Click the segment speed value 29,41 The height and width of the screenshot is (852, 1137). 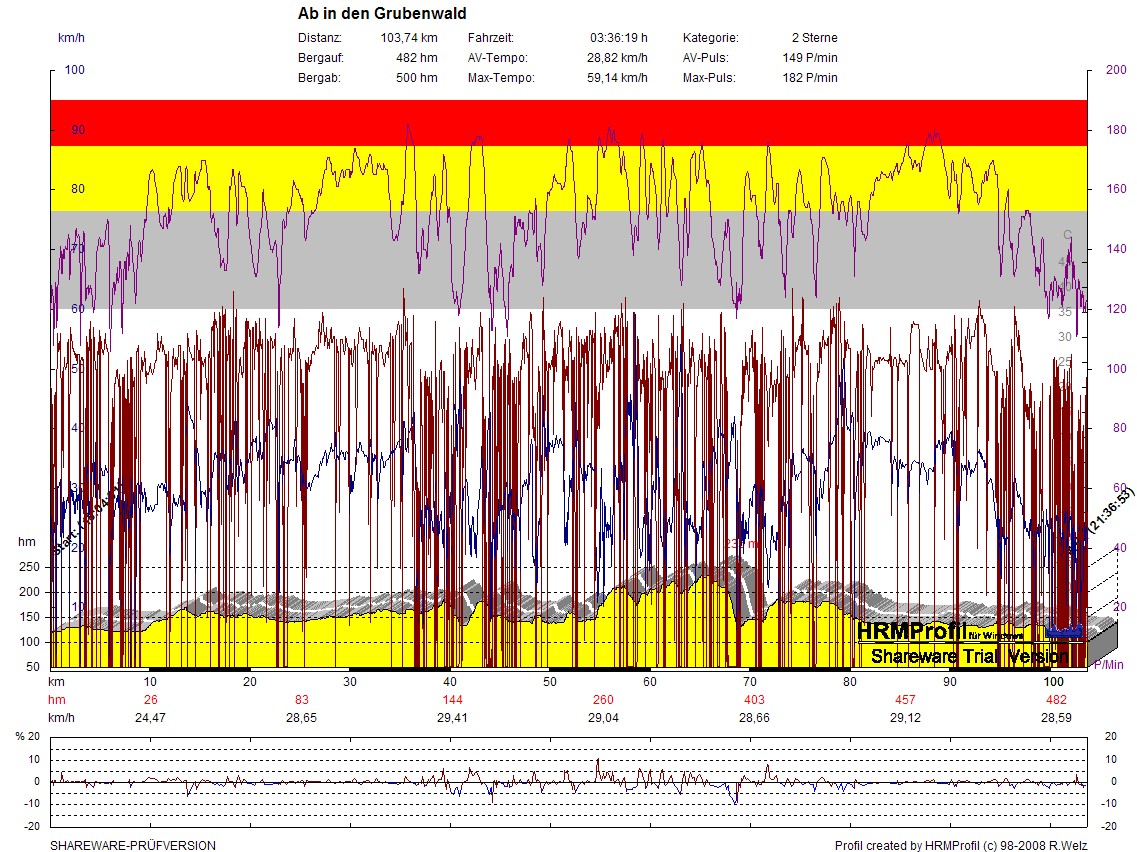[x=453, y=718]
